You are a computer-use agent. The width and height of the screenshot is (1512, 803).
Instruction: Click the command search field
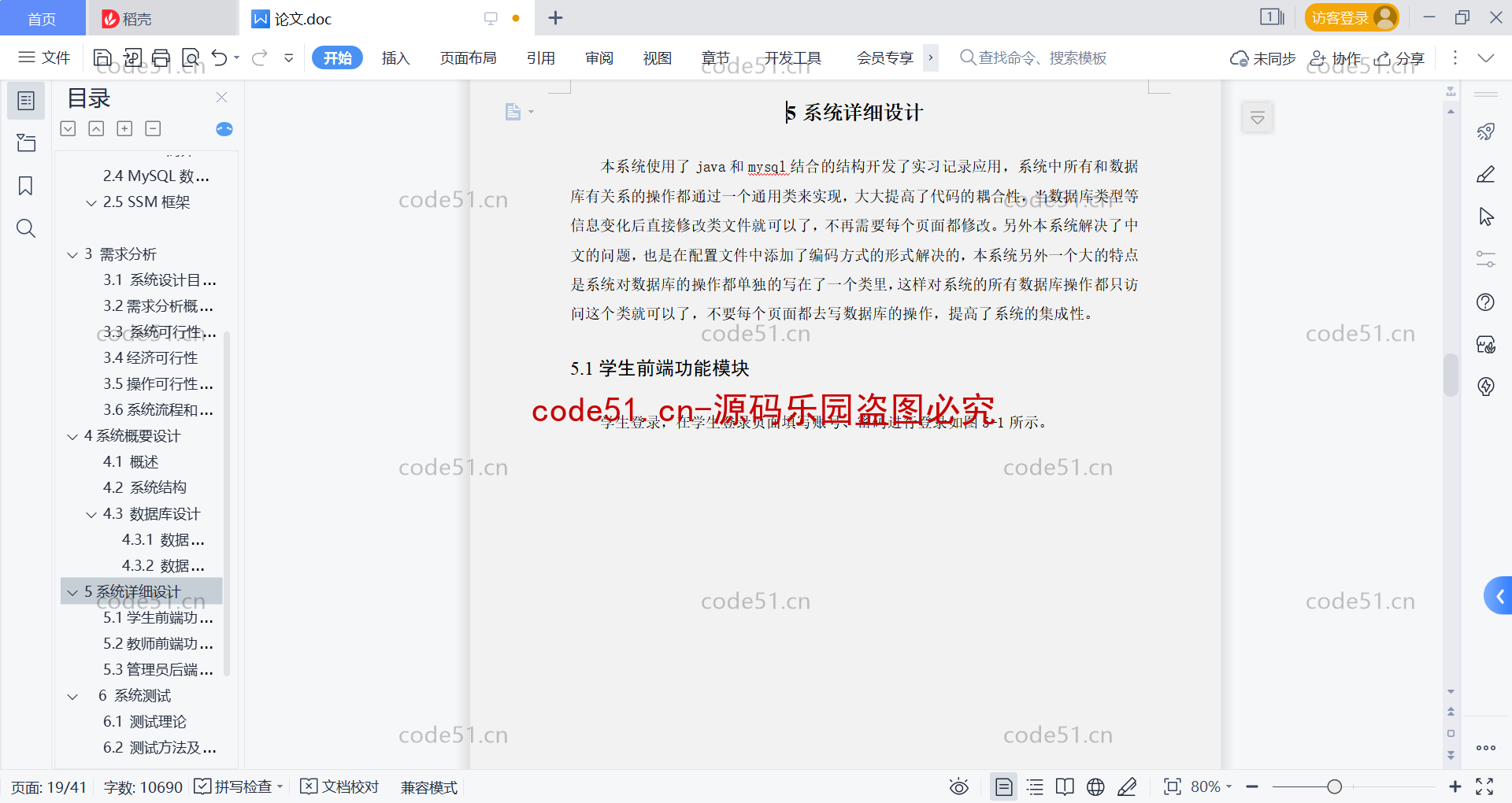coord(1033,57)
